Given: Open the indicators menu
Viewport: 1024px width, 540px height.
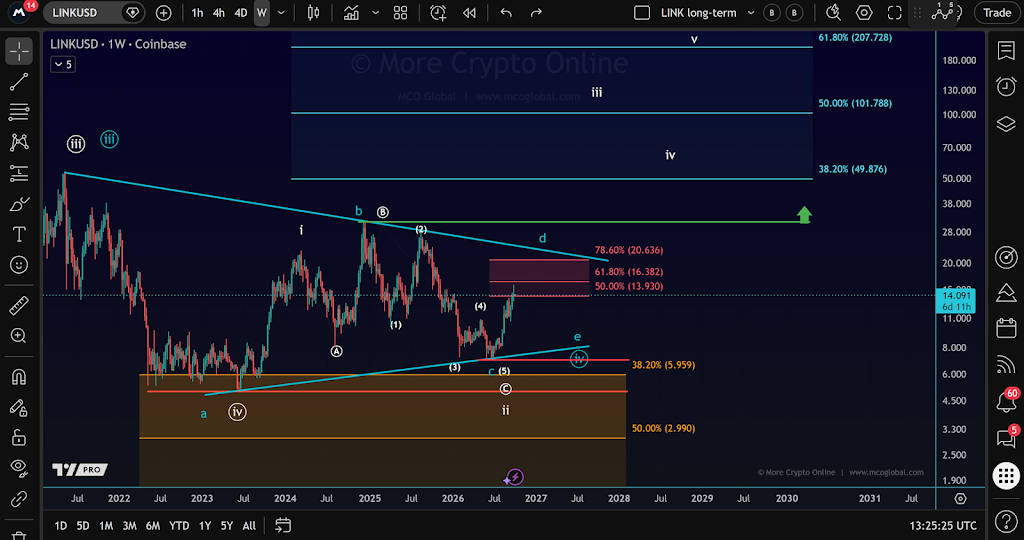Looking at the screenshot, I should pos(351,12).
